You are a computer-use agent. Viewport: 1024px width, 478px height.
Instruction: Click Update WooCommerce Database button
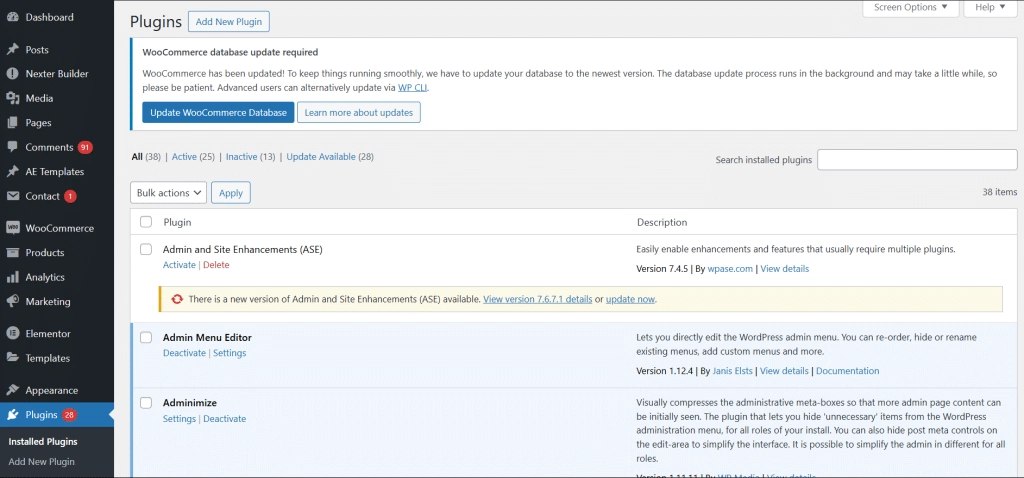[218, 112]
